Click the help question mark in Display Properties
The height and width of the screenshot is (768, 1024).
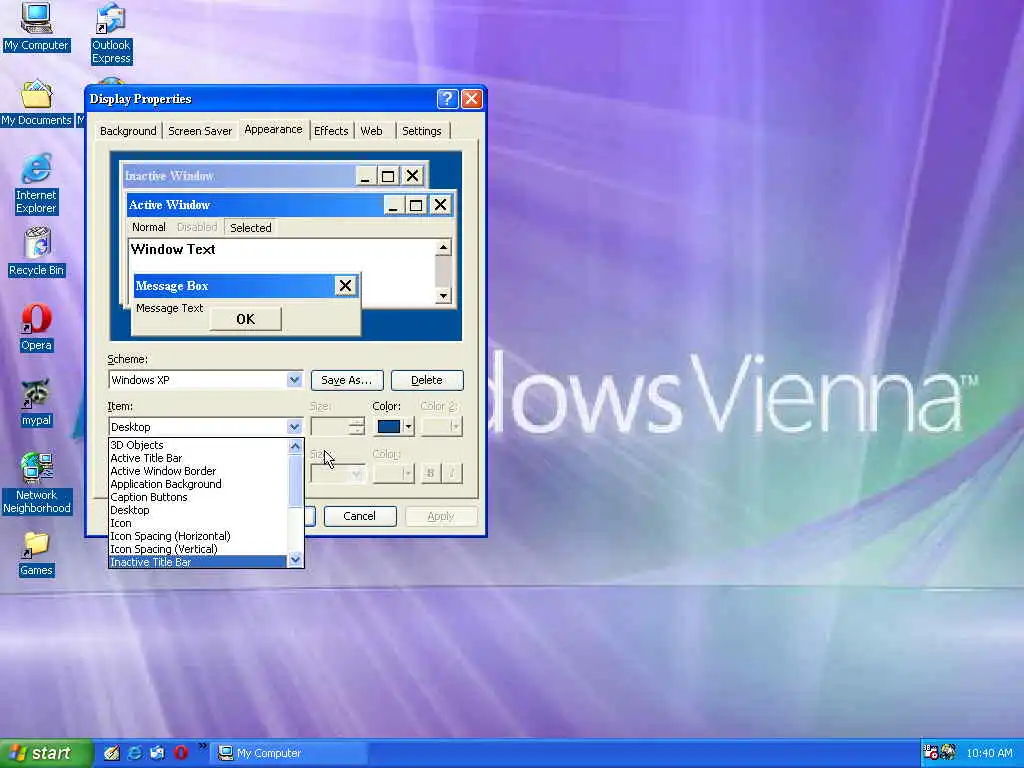pyautogui.click(x=447, y=99)
